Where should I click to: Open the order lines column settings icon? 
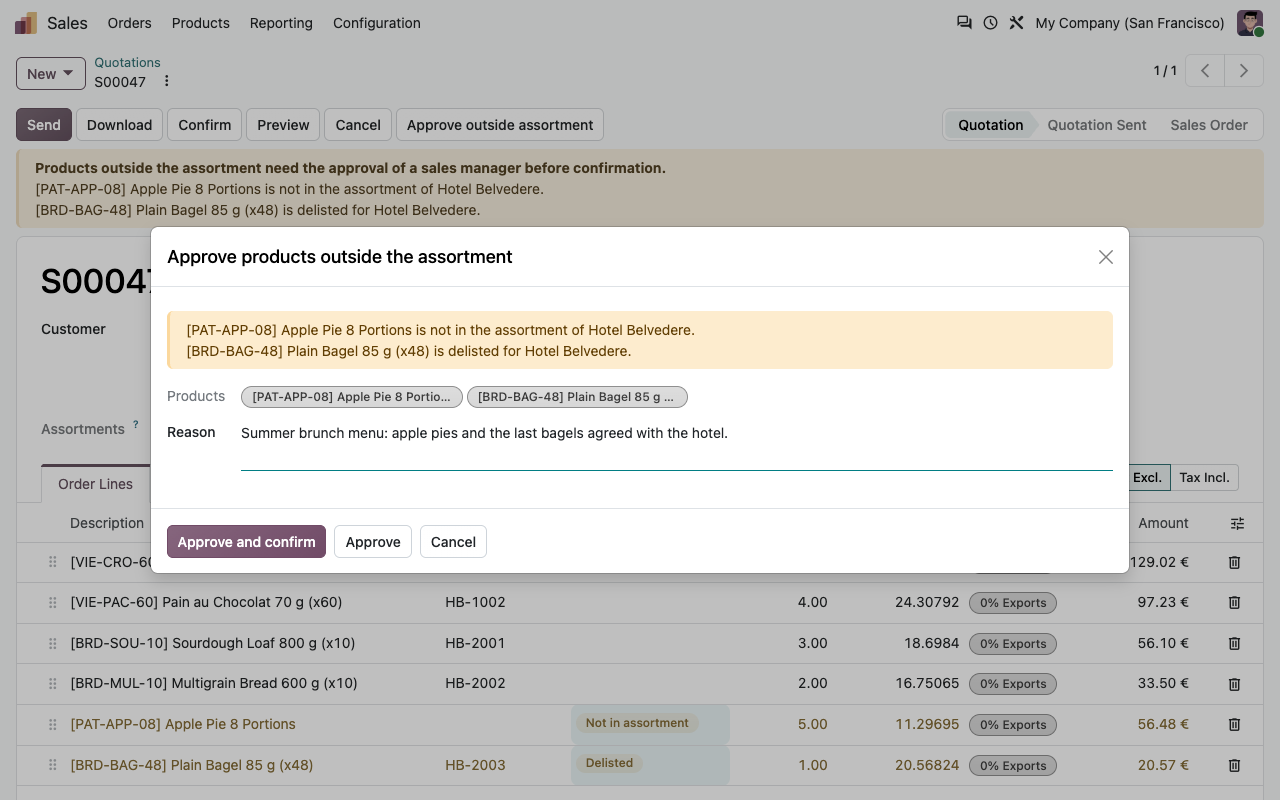click(1238, 523)
